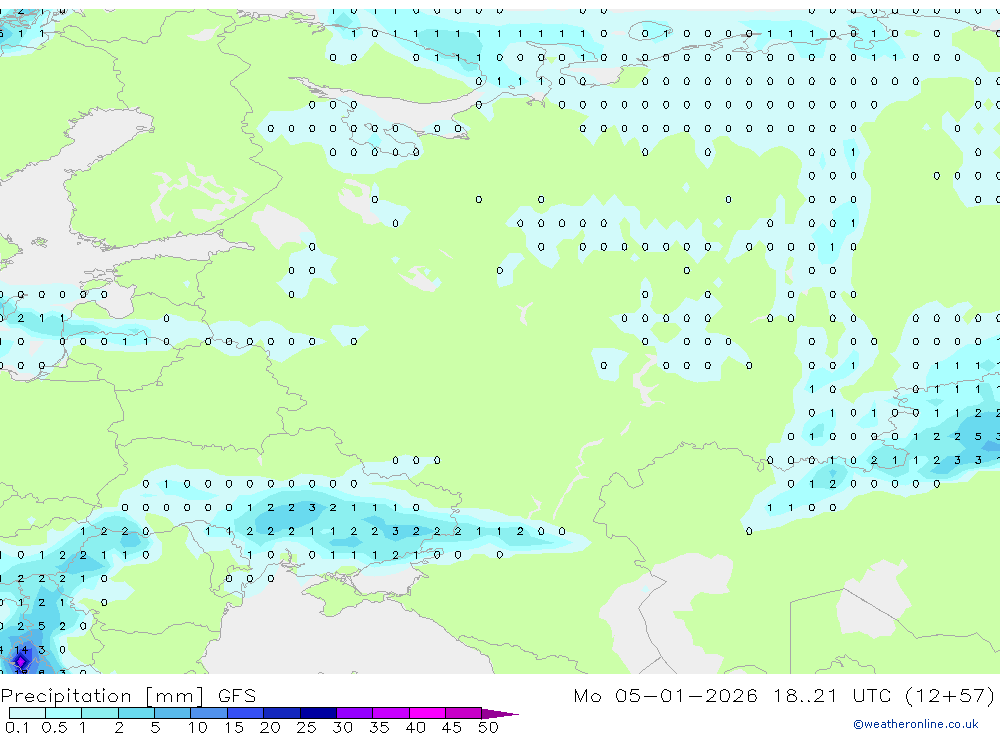Screen dimensions: 1000x733
Task: Click the legend label '15'
Action: [234, 727]
